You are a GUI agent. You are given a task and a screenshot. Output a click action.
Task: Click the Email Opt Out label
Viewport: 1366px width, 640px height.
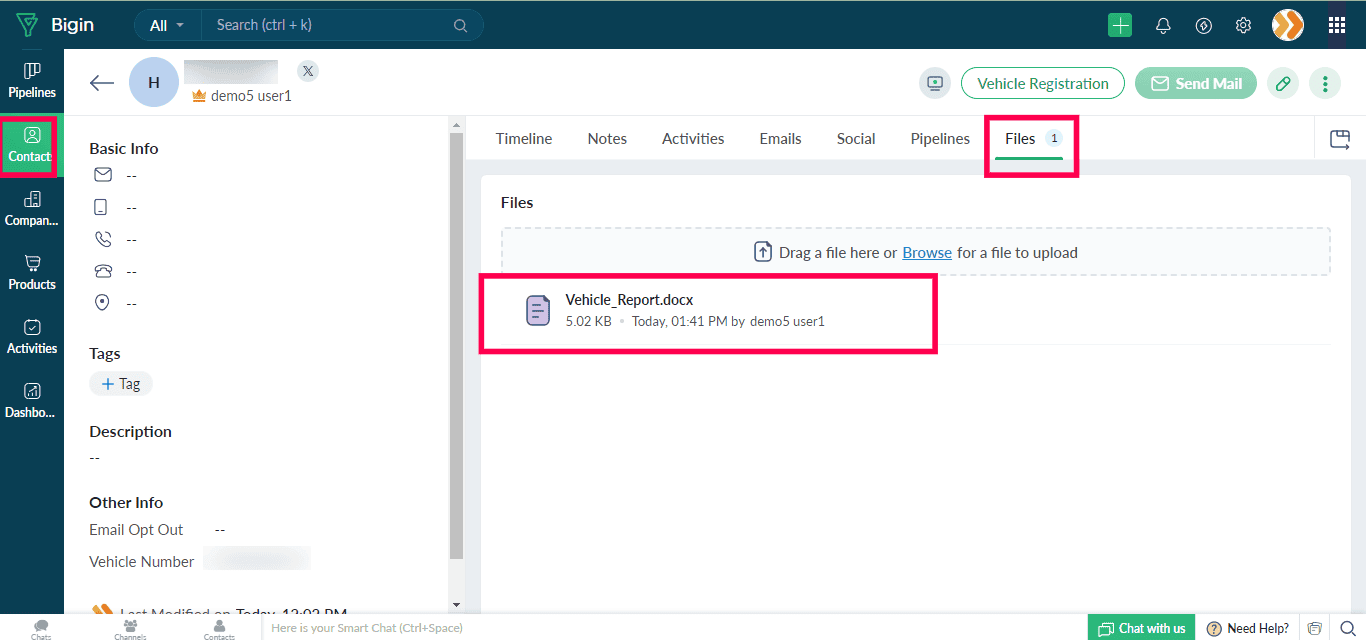point(136,529)
